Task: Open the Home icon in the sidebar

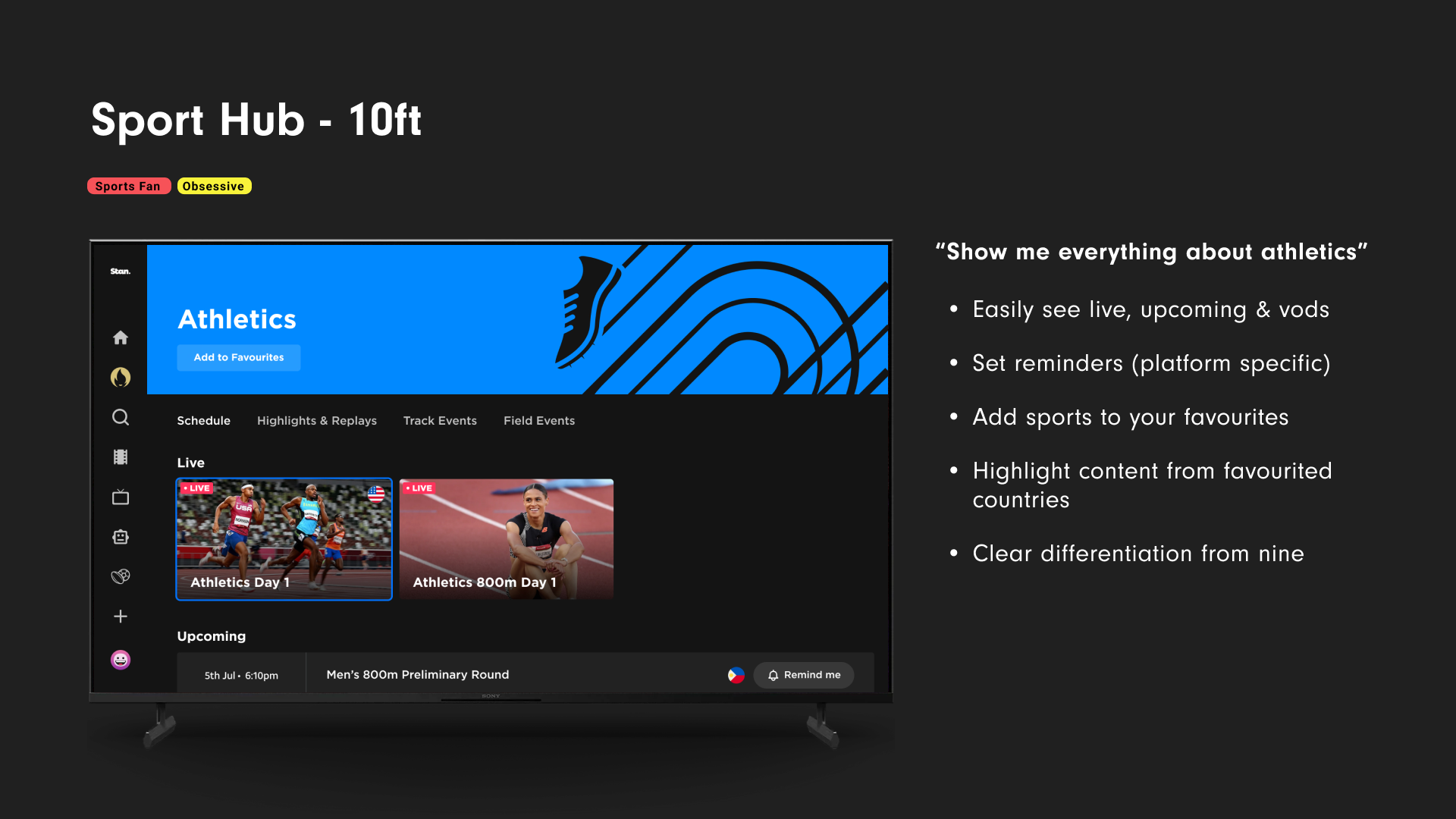Action: 120,337
